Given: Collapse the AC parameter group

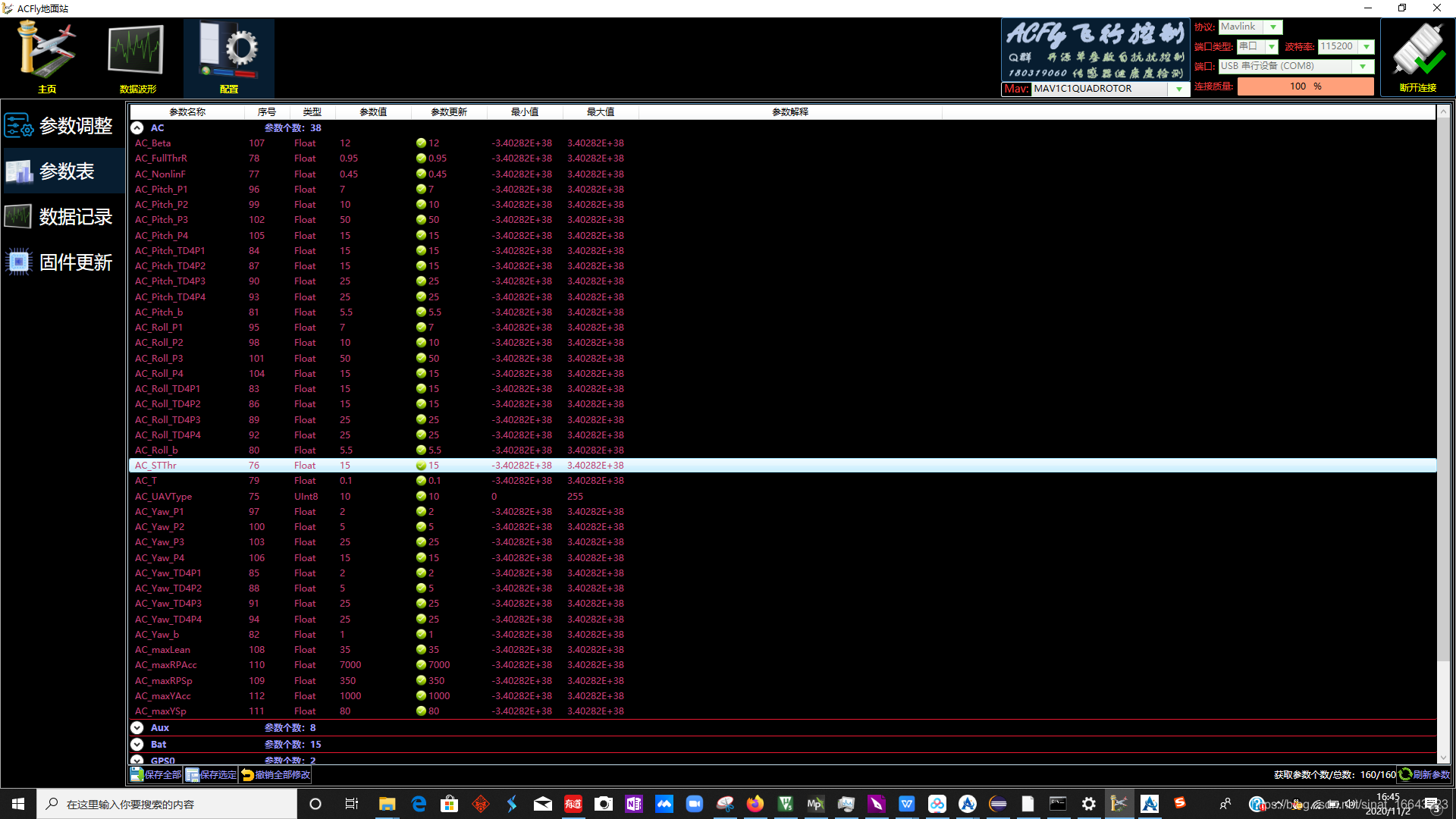Looking at the screenshot, I should [137, 128].
